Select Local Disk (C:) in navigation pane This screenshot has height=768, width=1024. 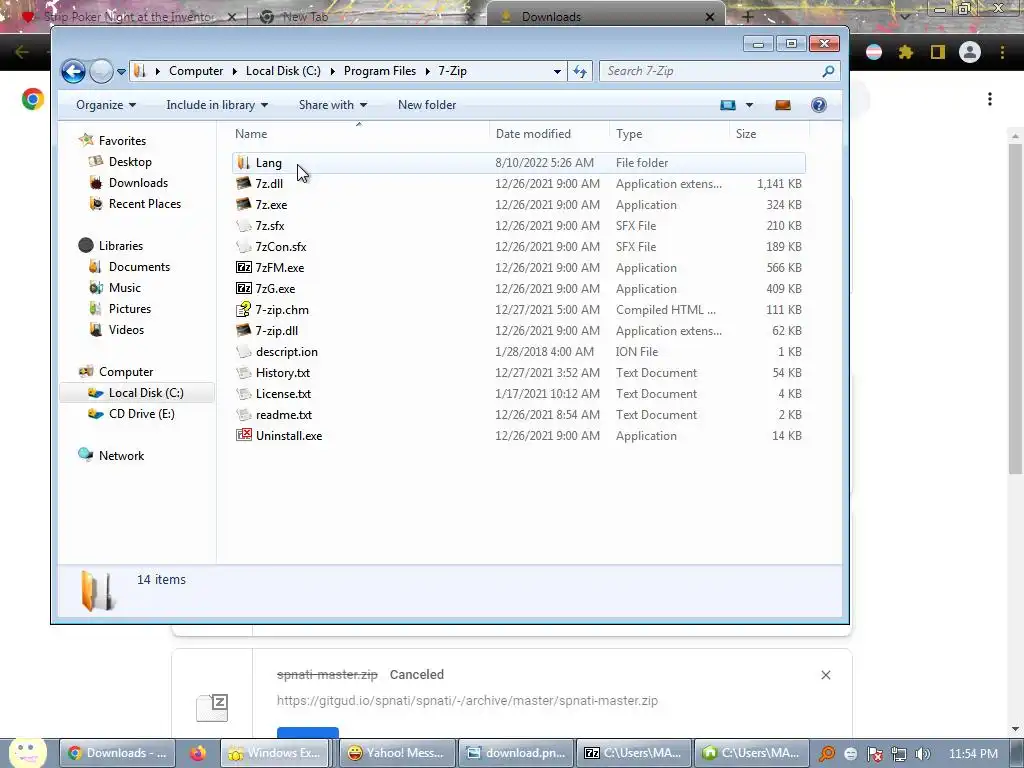(146, 392)
